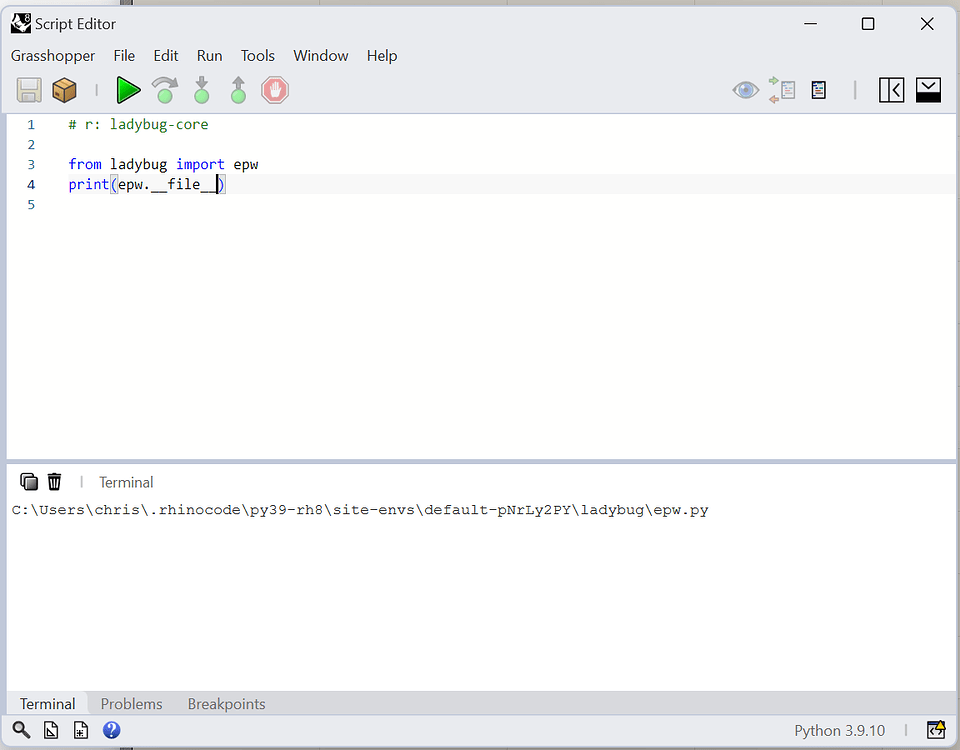Image resolution: width=960 pixels, height=750 pixels.
Task: Stop script execution using the stop sign icon
Action: pyautogui.click(x=273, y=90)
